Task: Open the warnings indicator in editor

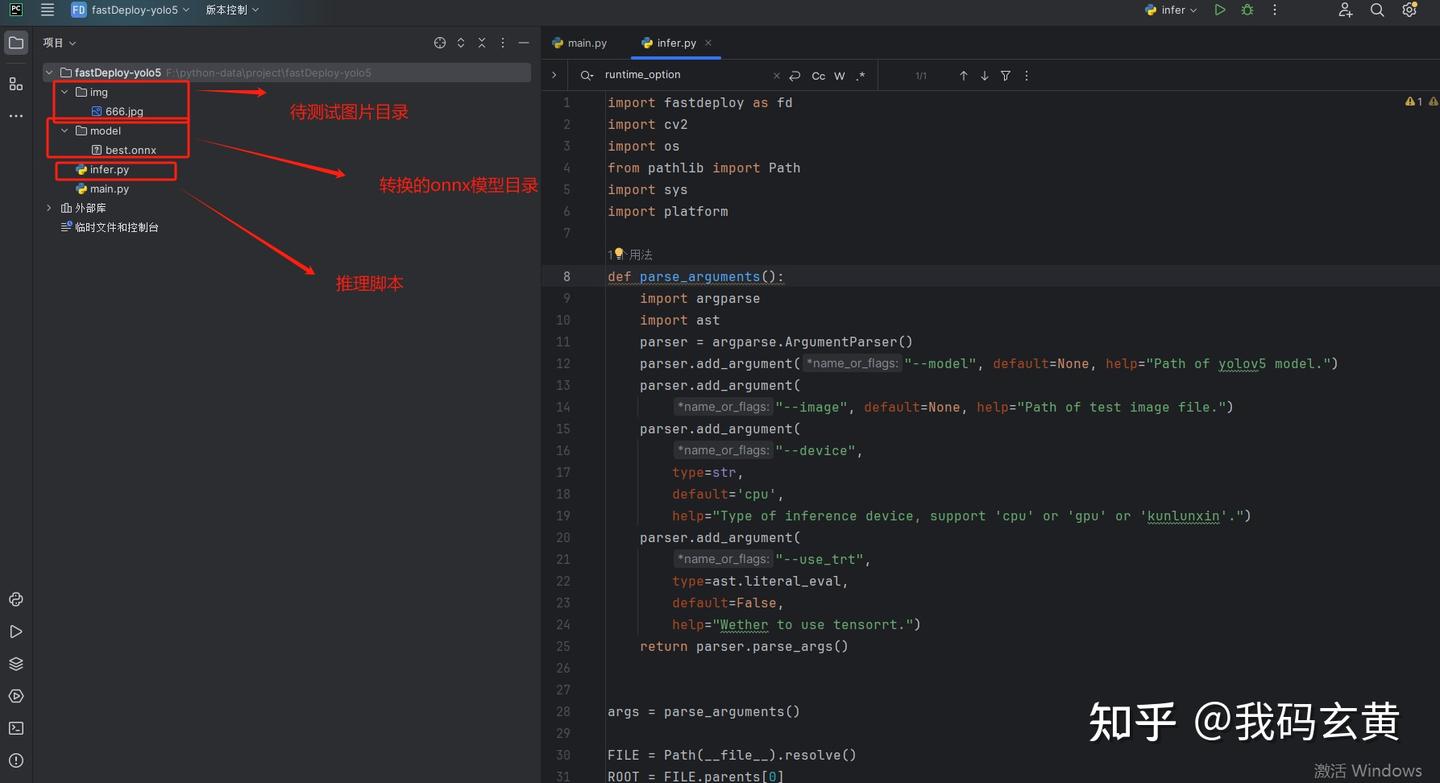Action: [x=1413, y=102]
